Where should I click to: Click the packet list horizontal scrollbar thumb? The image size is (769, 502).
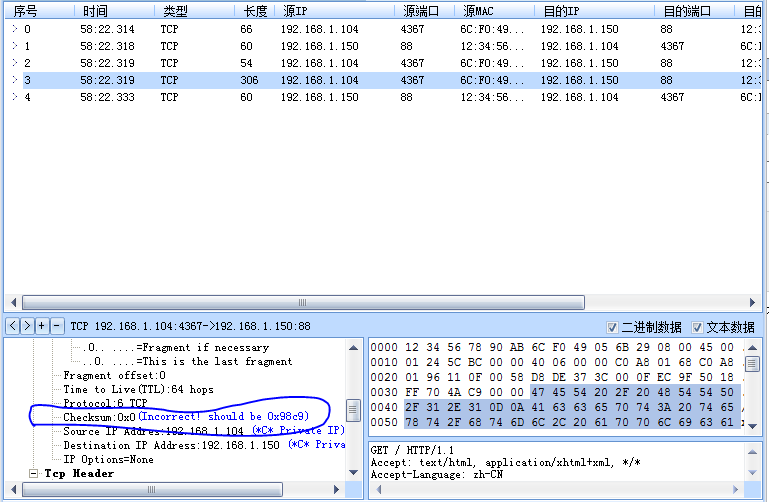click(303, 302)
